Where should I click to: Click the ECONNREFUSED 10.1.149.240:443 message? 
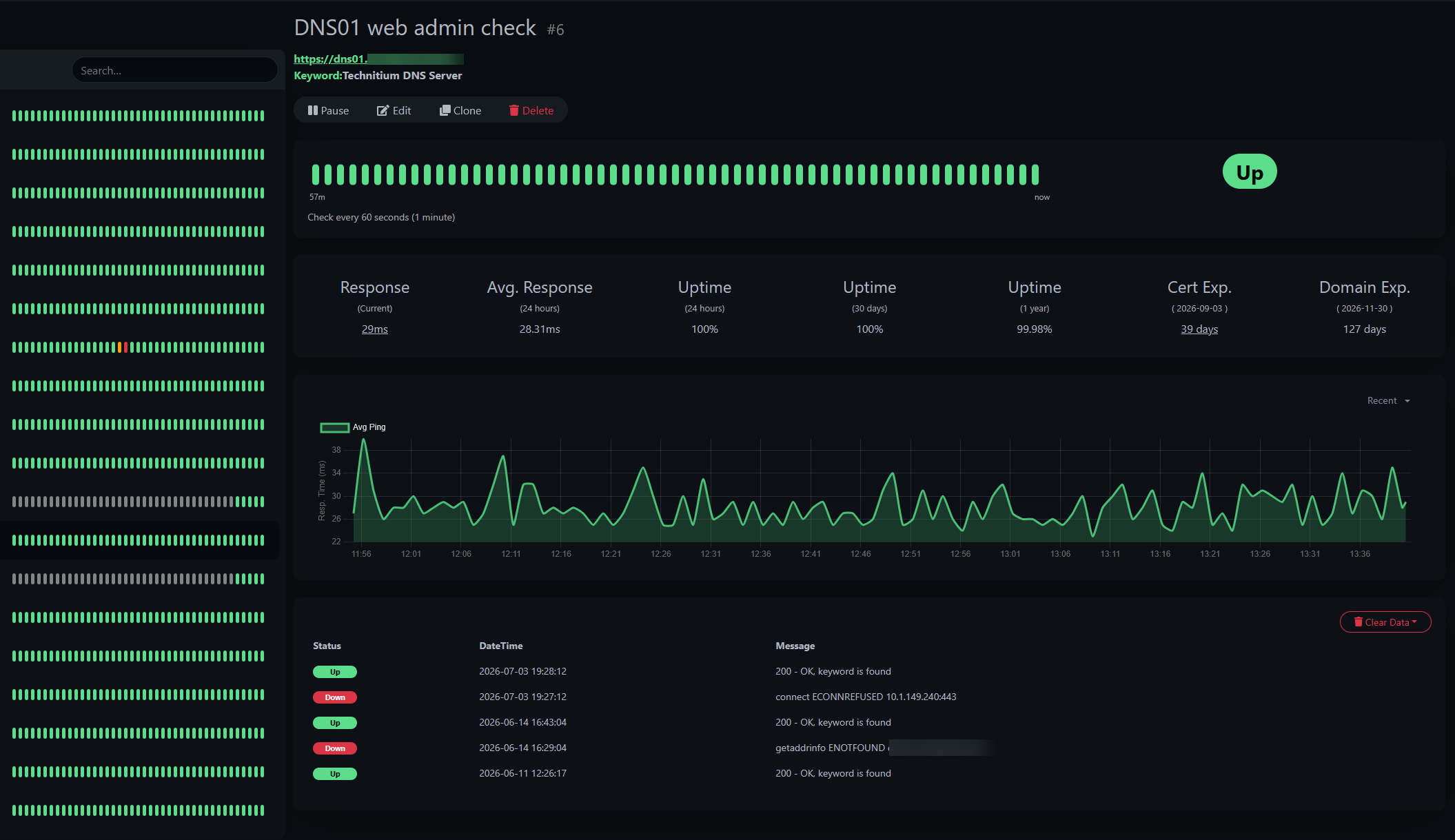[x=866, y=697]
